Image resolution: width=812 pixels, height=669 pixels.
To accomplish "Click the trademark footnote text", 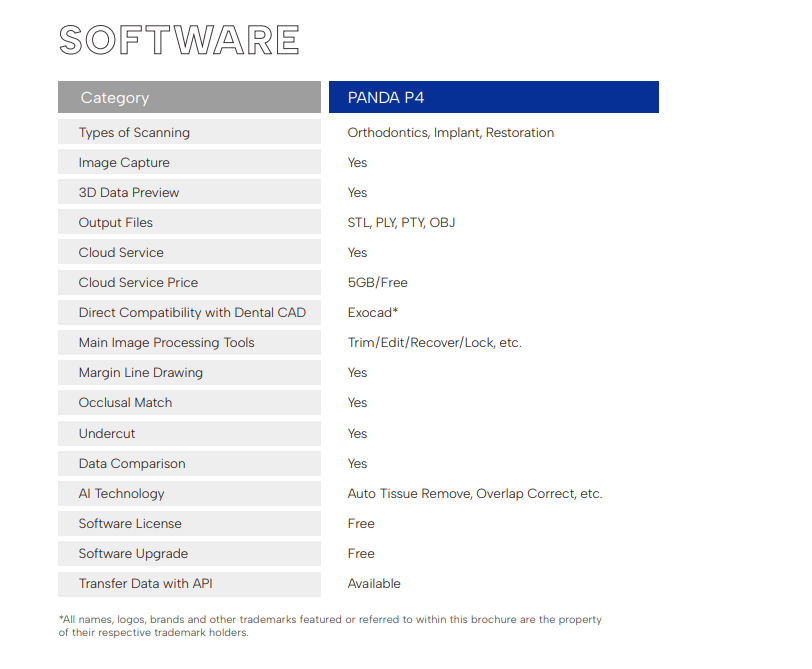I will [x=330, y=626].
